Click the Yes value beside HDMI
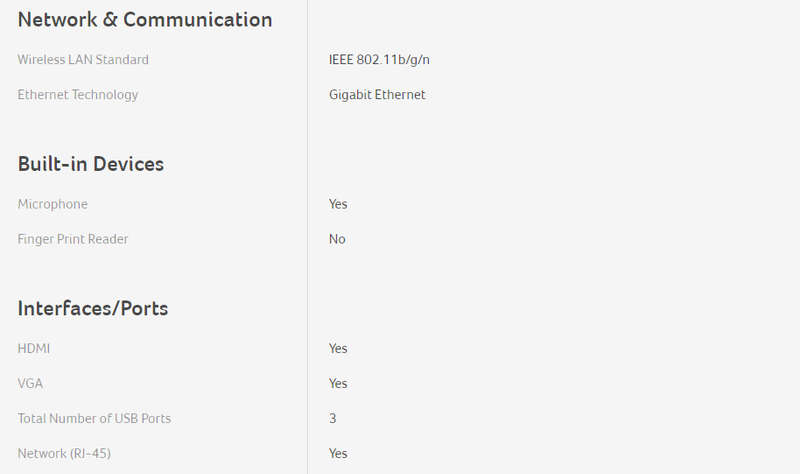This screenshot has height=474, width=800. pos(338,348)
